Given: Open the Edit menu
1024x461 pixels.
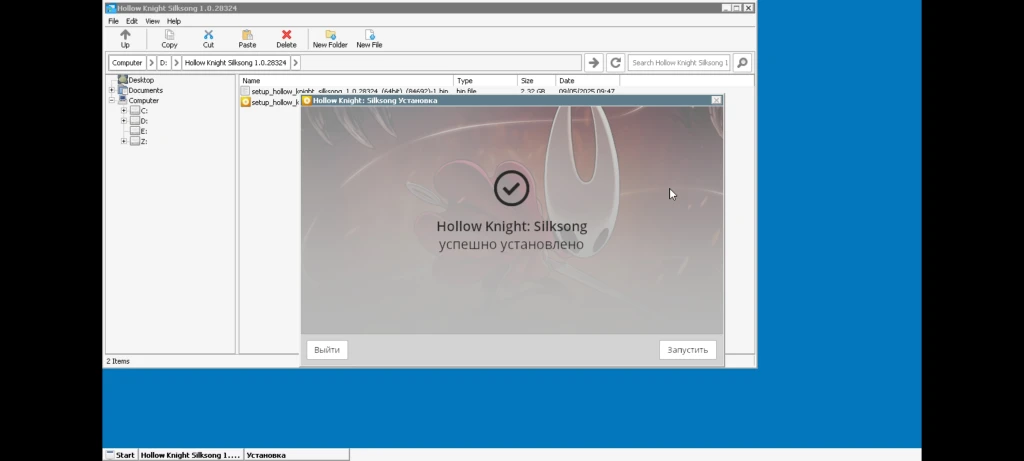Looking at the screenshot, I should [132, 21].
